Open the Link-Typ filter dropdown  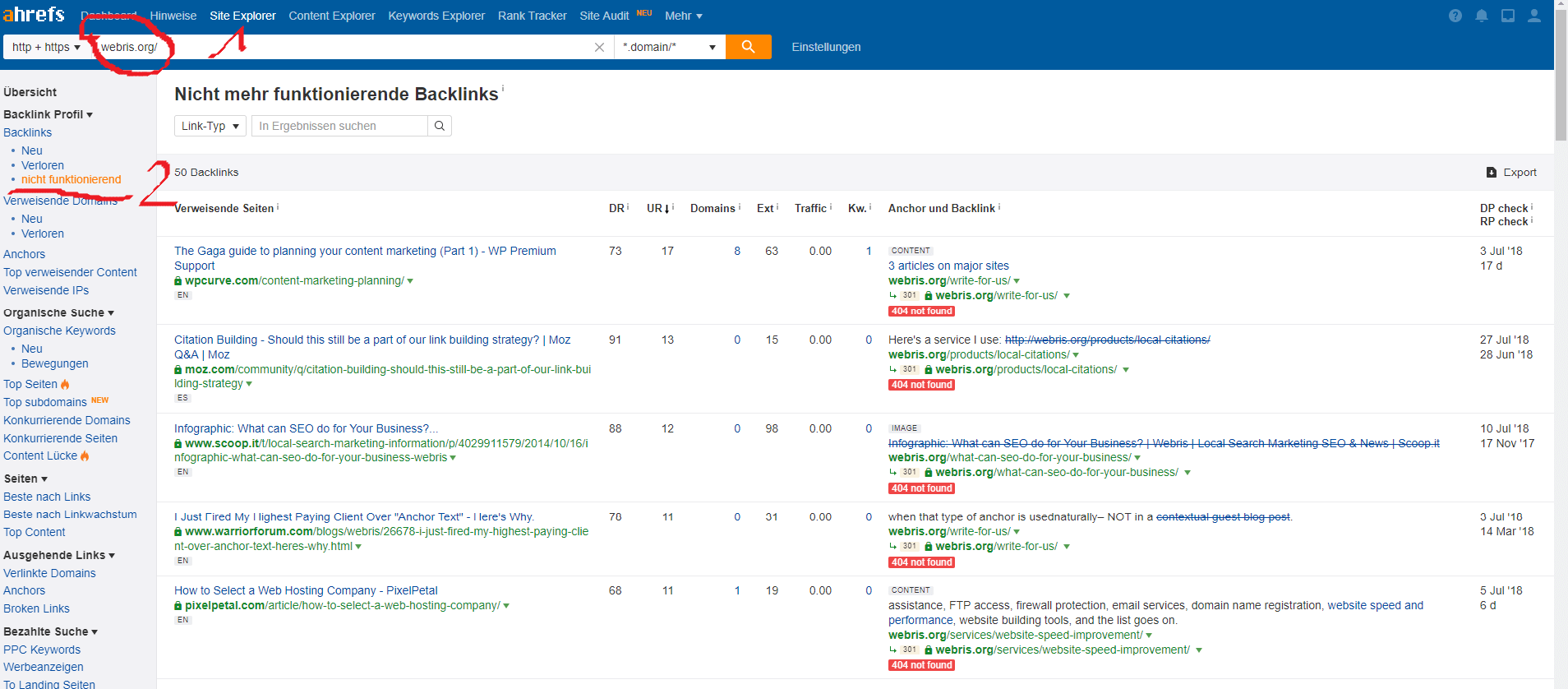pyautogui.click(x=210, y=126)
